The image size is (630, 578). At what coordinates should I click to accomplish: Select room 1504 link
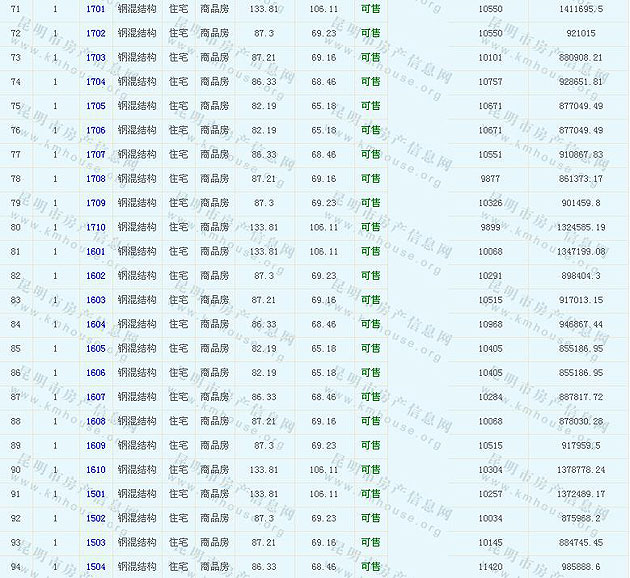point(96,567)
